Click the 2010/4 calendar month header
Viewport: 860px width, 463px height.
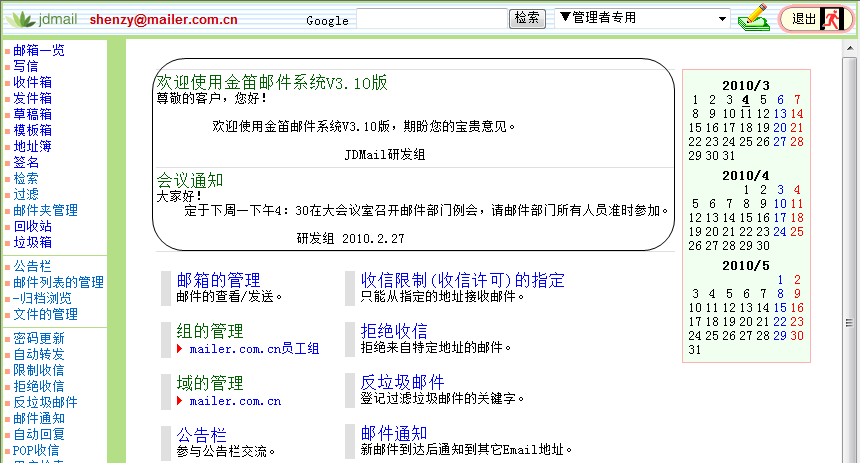click(746, 176)
